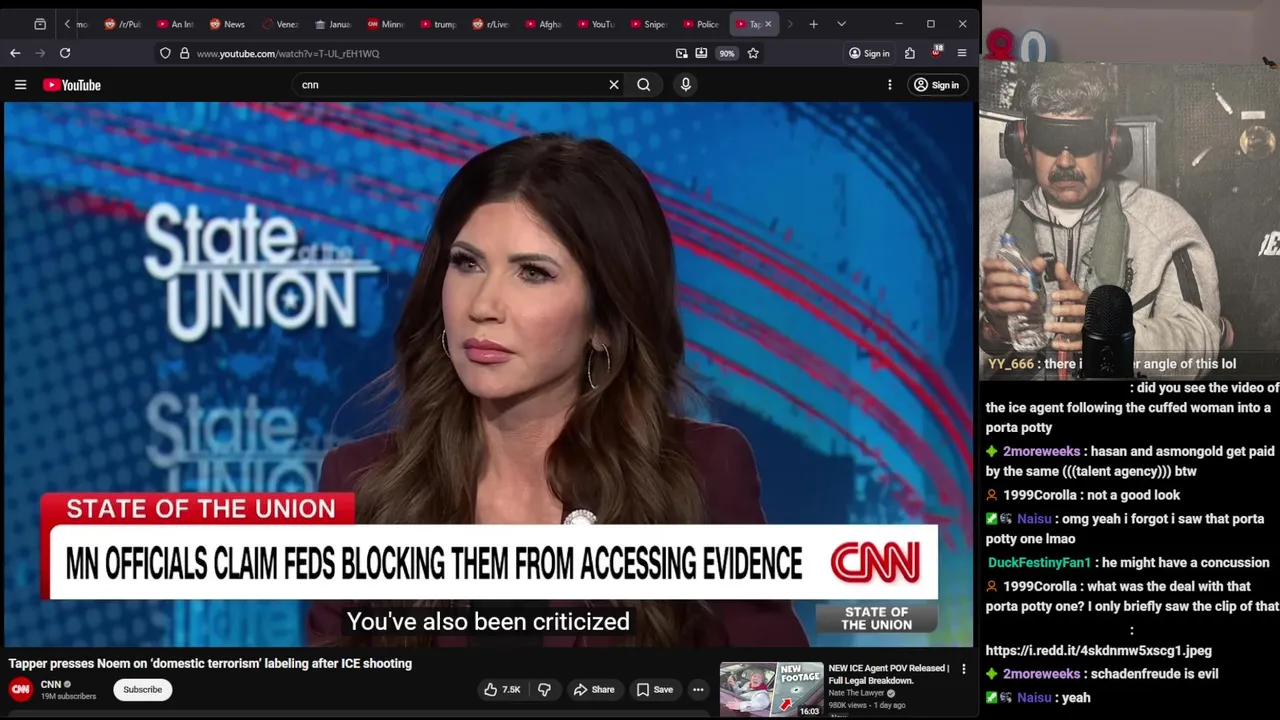Open the YouTube guide hamburger menu
Image resolution: width=1280 pixels, height=720 pixels.
click(x=20, y=85)
